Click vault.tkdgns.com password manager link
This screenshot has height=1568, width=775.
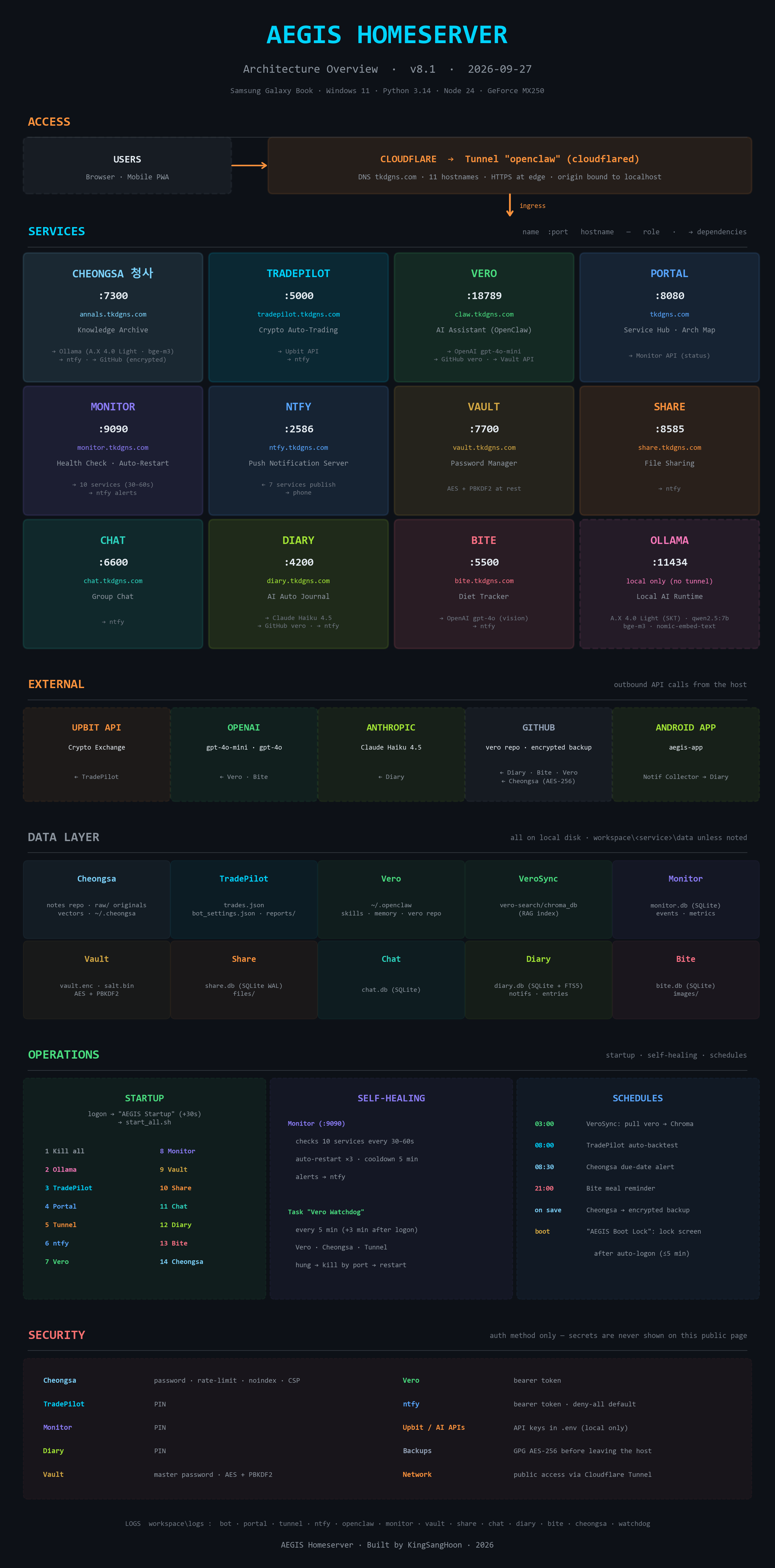point(484,448)
